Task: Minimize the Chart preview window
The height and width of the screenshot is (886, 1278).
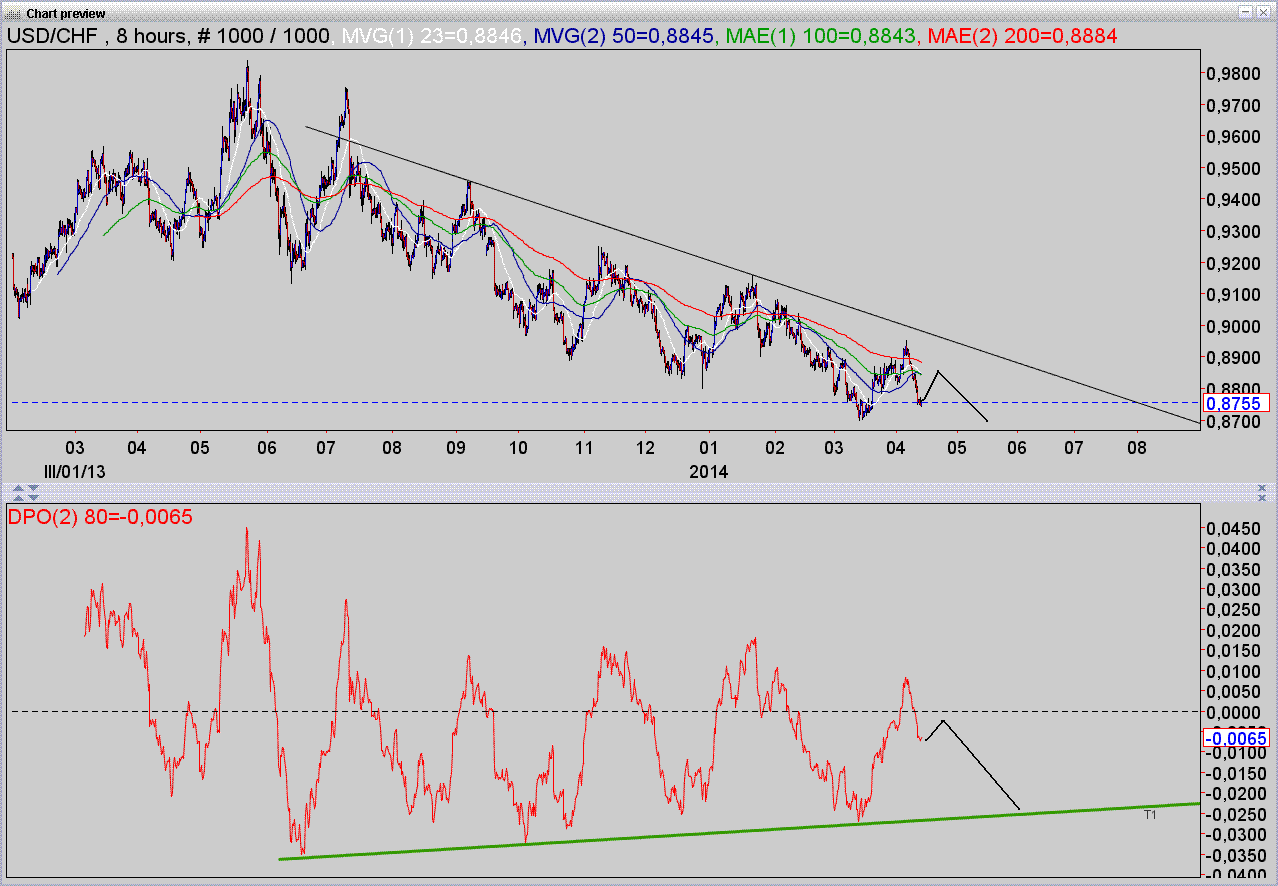Action: point(1245,12)
